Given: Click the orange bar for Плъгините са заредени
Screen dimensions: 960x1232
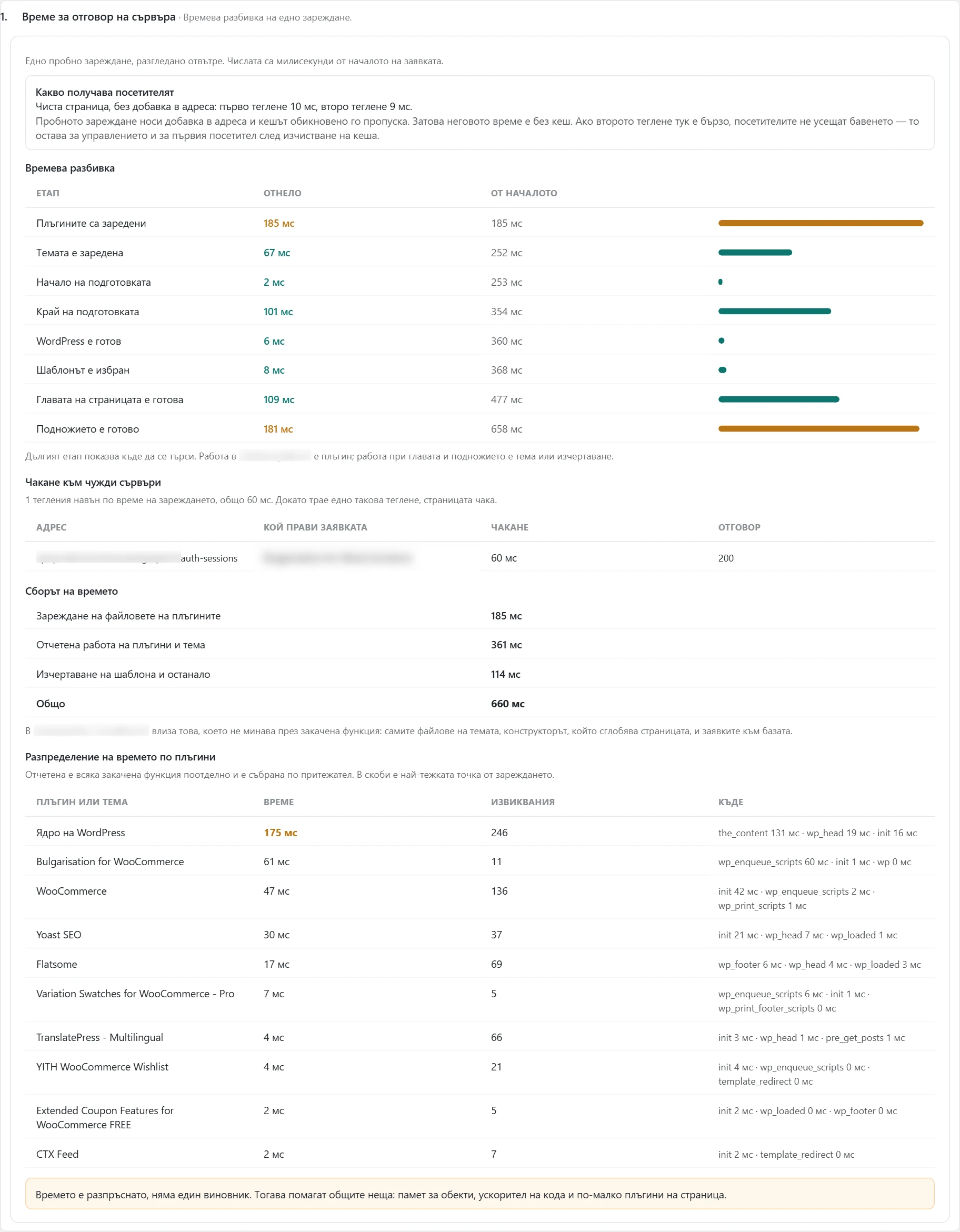Looking at the screenshot, I should point(820,223).
